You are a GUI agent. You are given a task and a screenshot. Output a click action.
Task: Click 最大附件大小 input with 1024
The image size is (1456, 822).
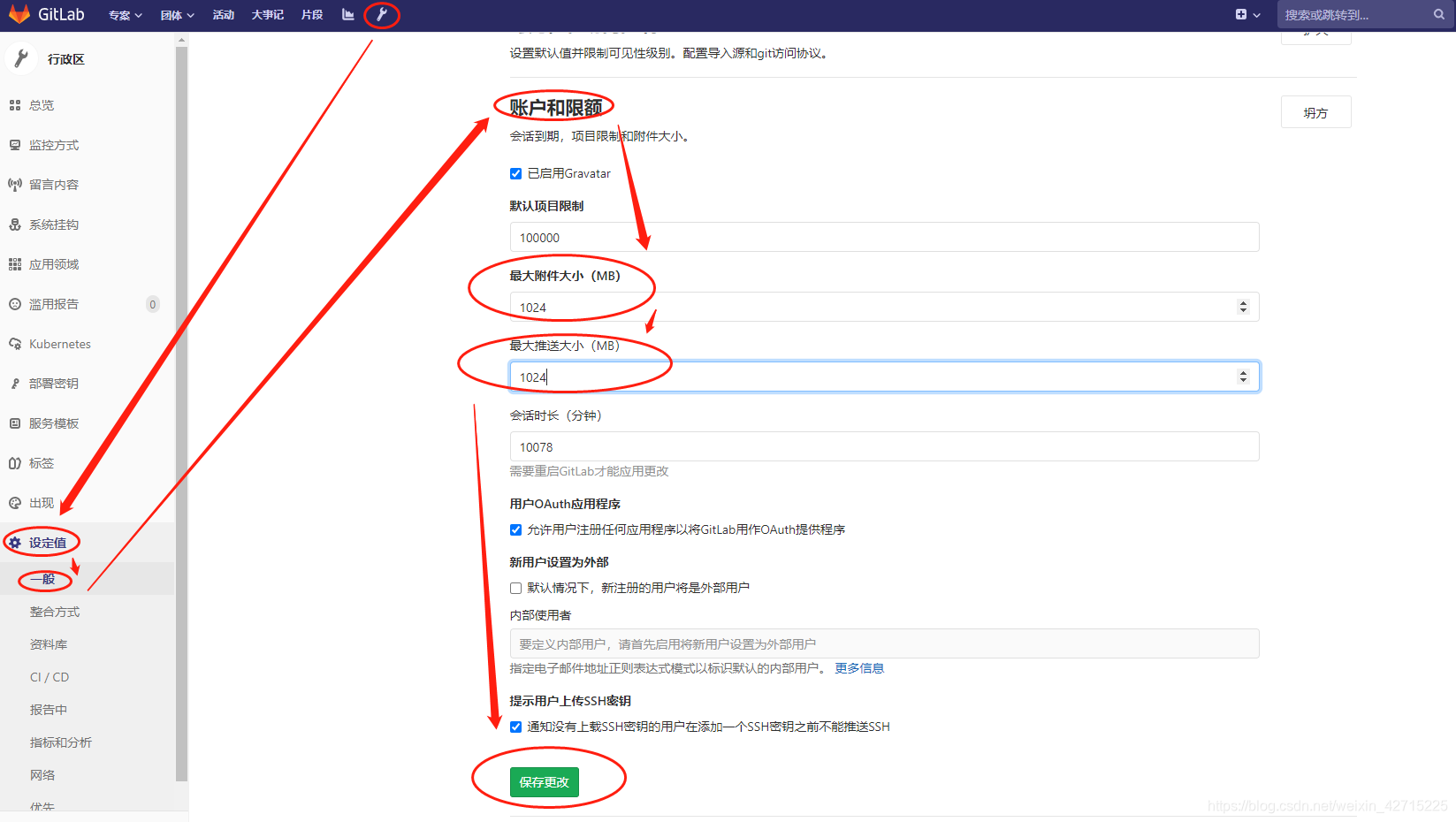(884, 307)
